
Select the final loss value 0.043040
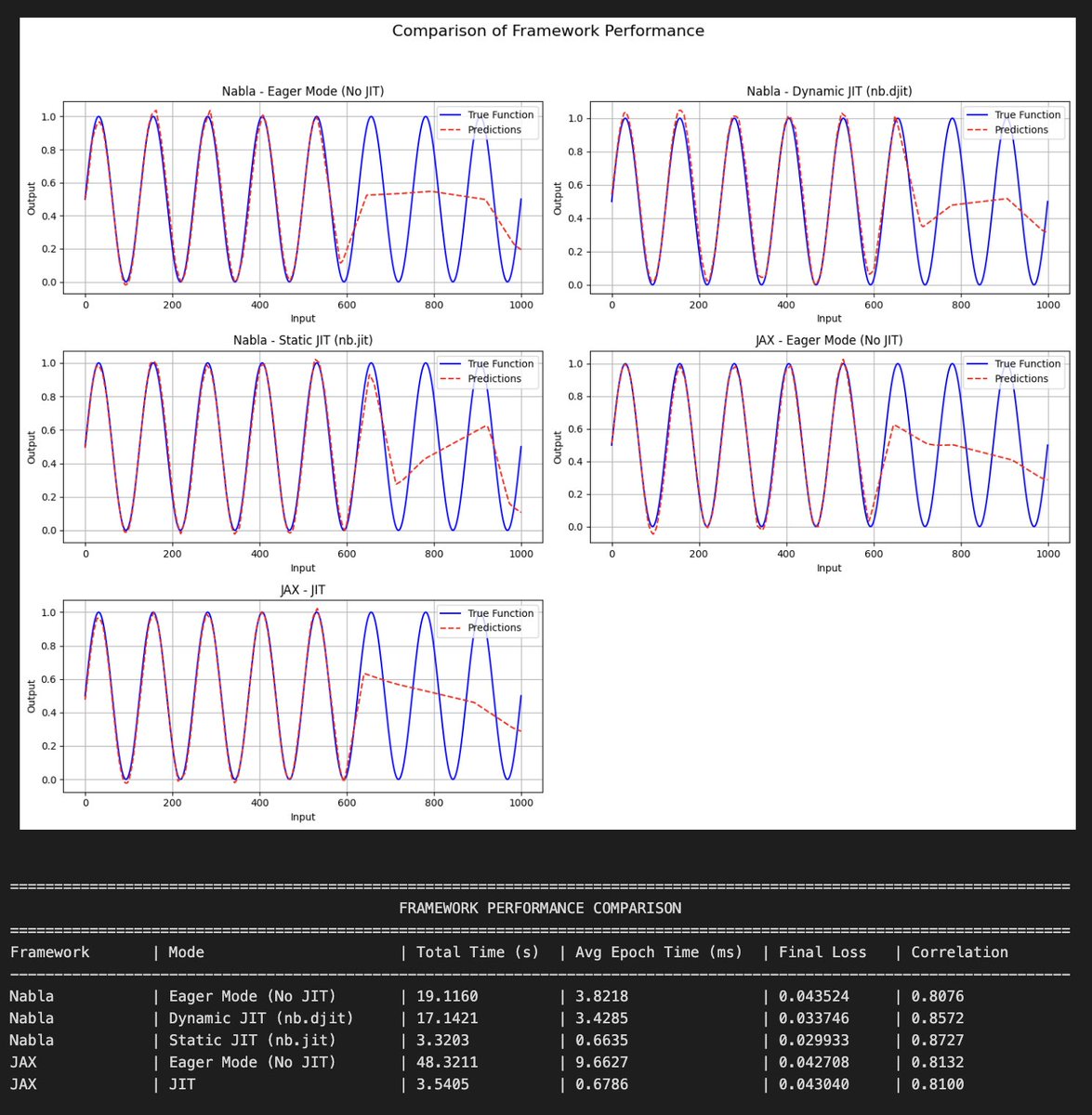pos(814,1084)
